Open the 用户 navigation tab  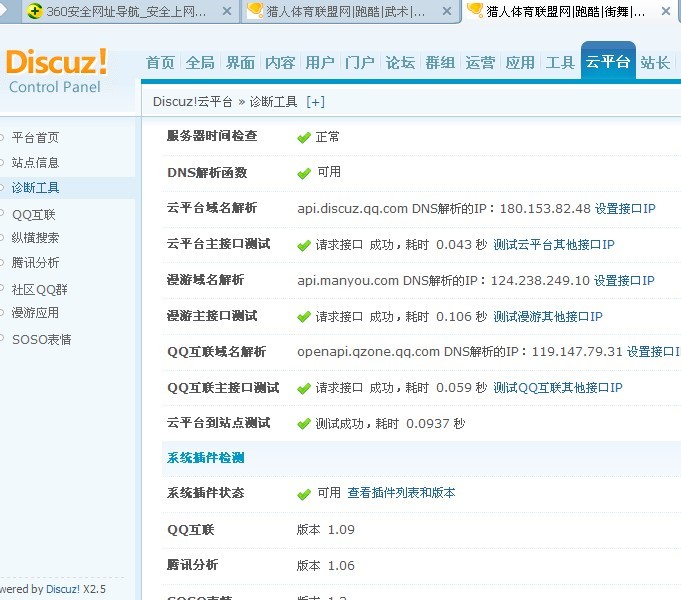tap(320, 63)
